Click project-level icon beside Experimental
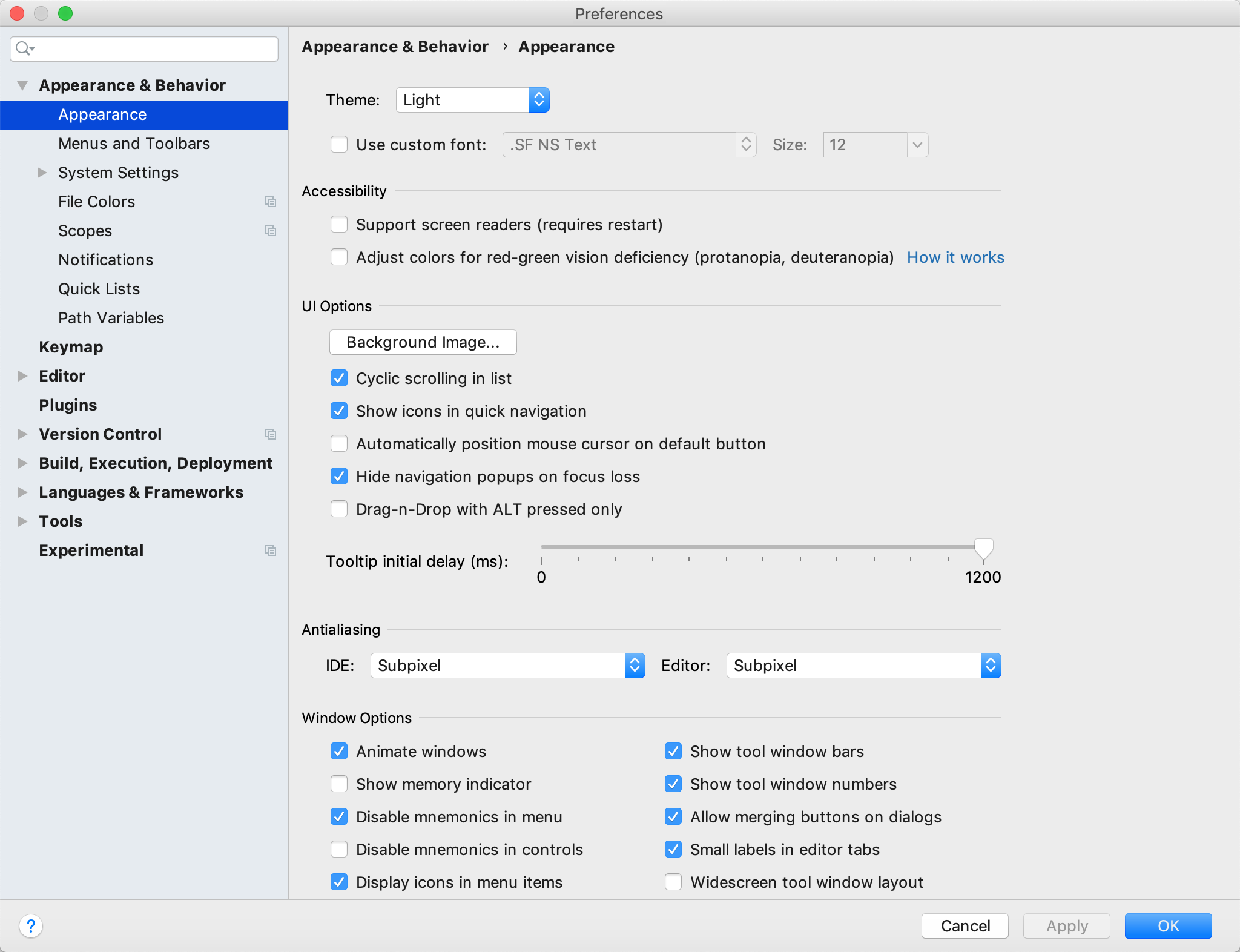The width and height of the screenshot is (1240, 952). (271, 550)
